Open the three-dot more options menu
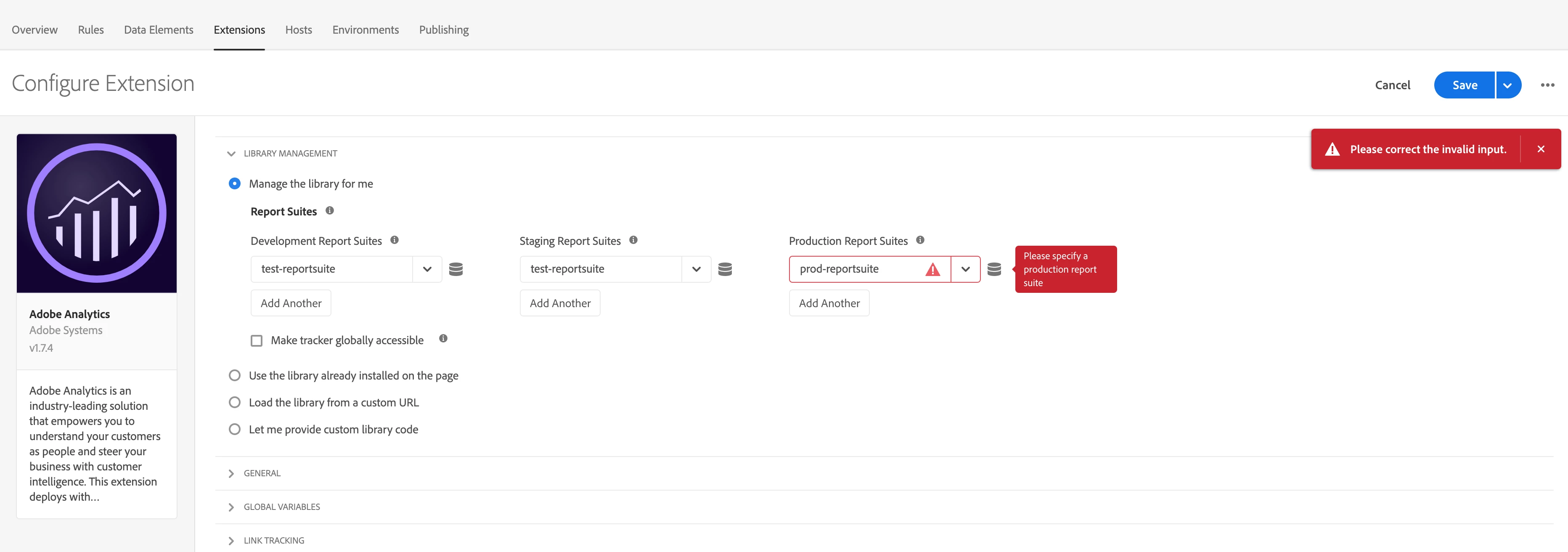 click(1547, 85)
